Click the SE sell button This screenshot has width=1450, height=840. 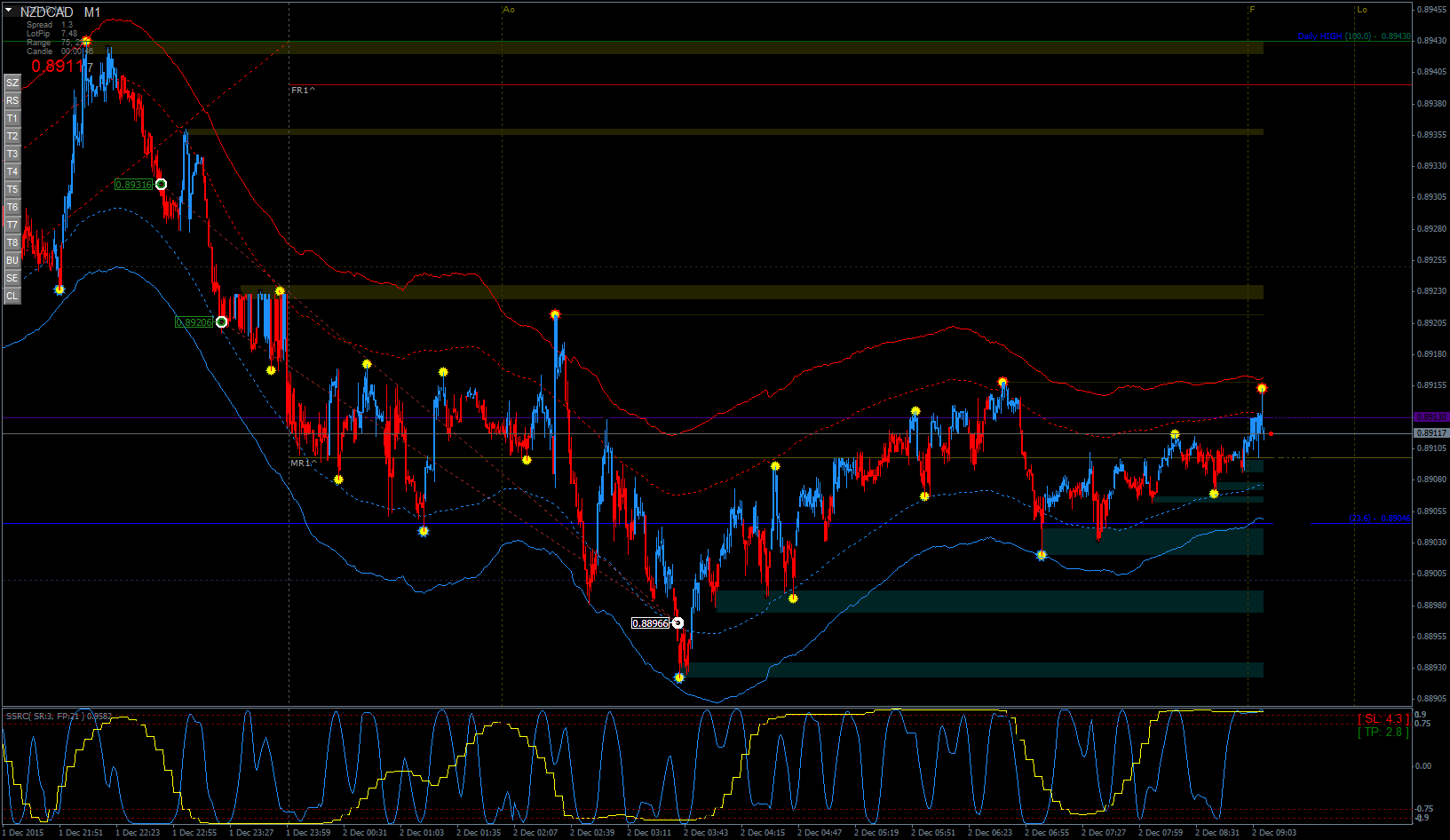click(12, 278)
